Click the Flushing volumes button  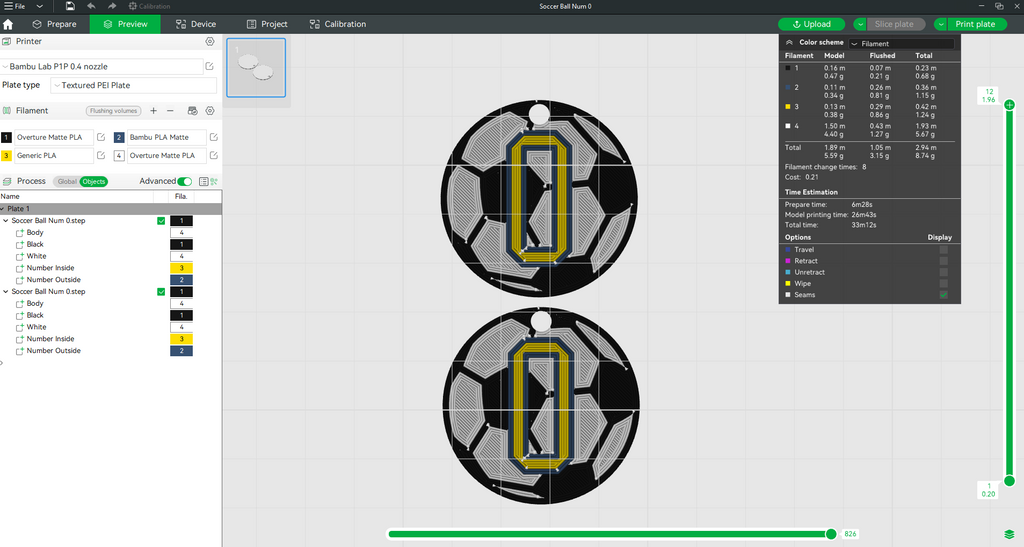point(114,111)
